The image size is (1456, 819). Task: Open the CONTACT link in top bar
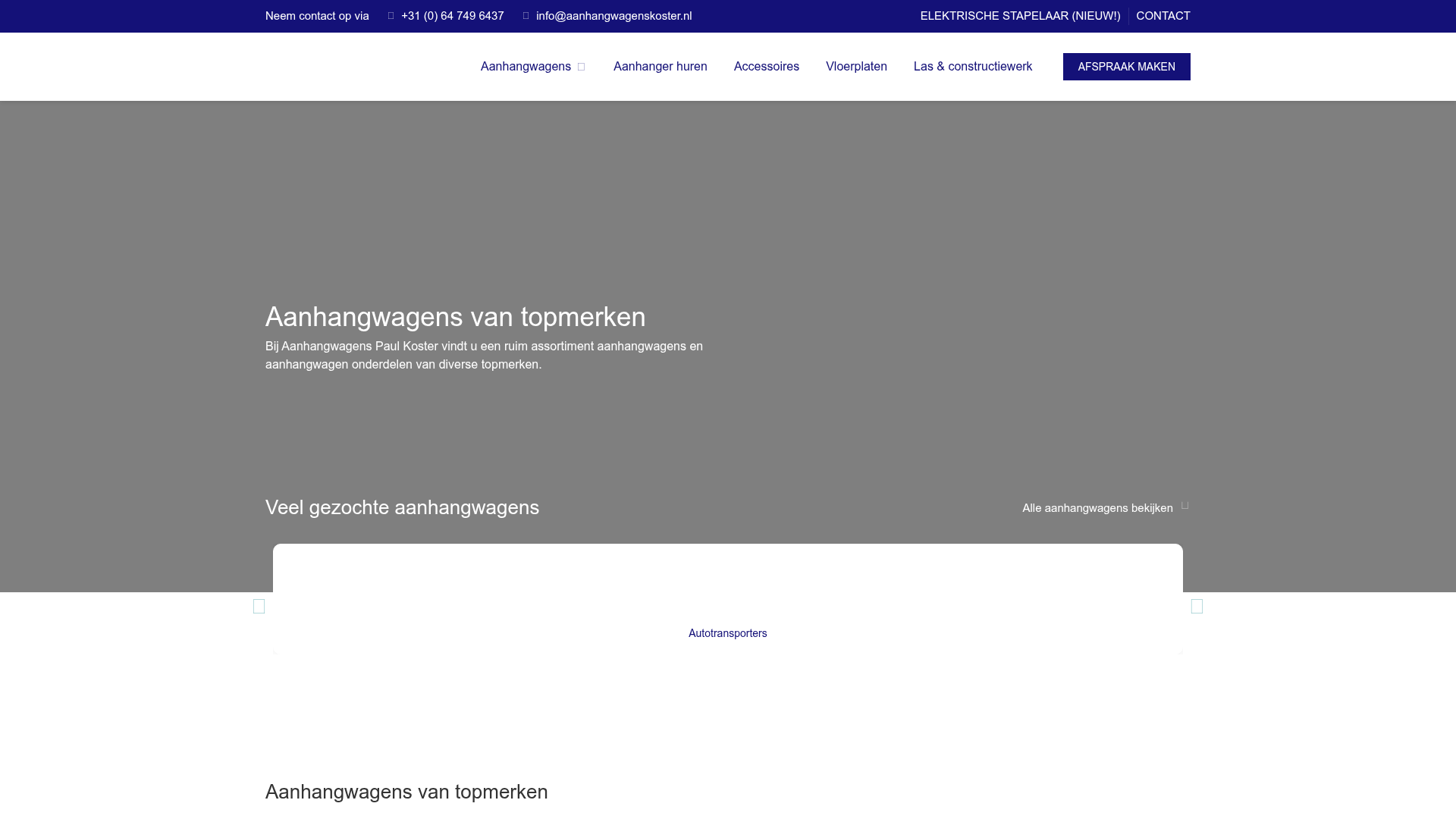(1163, 16)
